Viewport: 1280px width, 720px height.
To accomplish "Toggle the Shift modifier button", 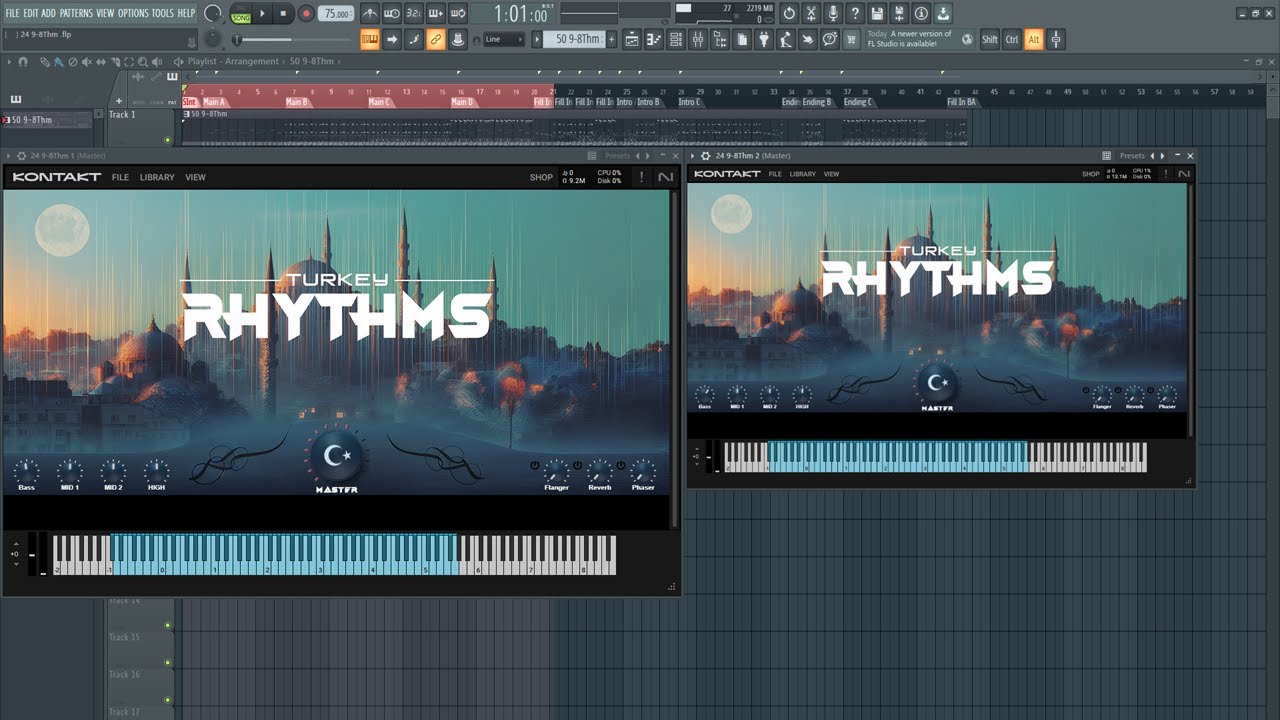I will [x=990, y=39].
